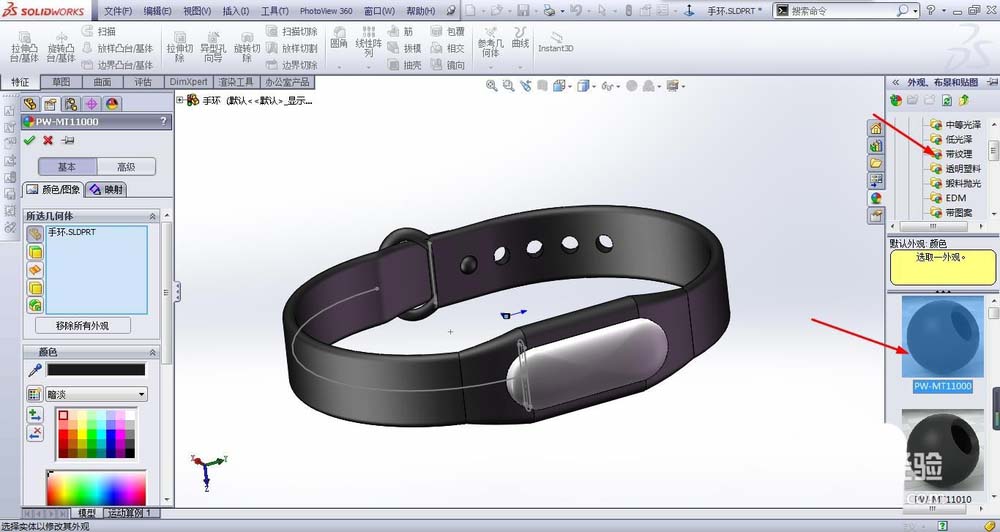1000x532 pixels.
Task: Select the 放样凸台/基体 loft tool
Action: [118, 48]
